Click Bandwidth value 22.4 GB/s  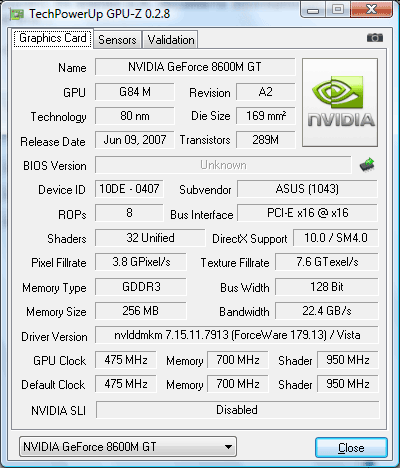(327, 311)
